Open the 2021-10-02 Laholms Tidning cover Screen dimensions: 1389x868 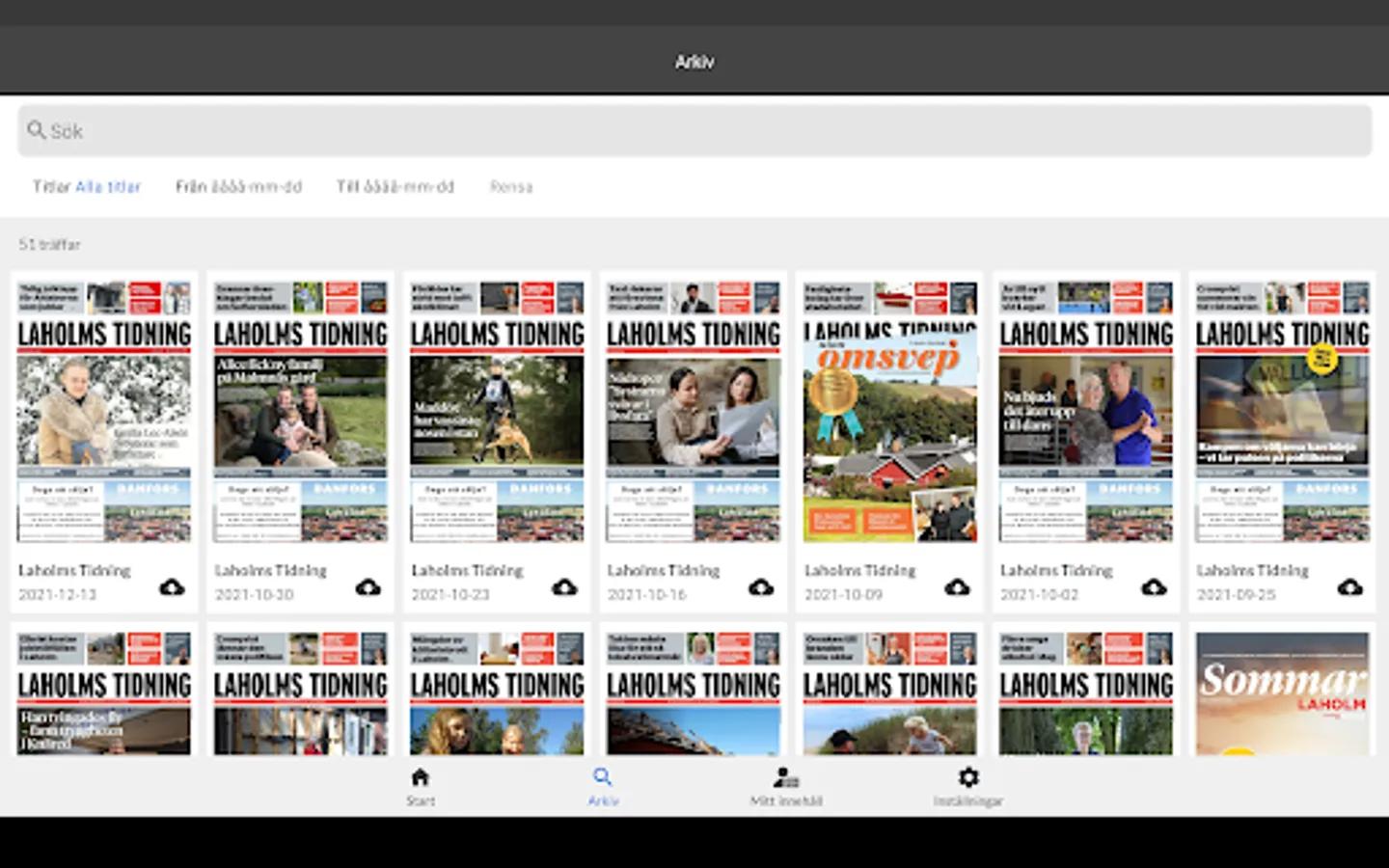(1086, 411)
